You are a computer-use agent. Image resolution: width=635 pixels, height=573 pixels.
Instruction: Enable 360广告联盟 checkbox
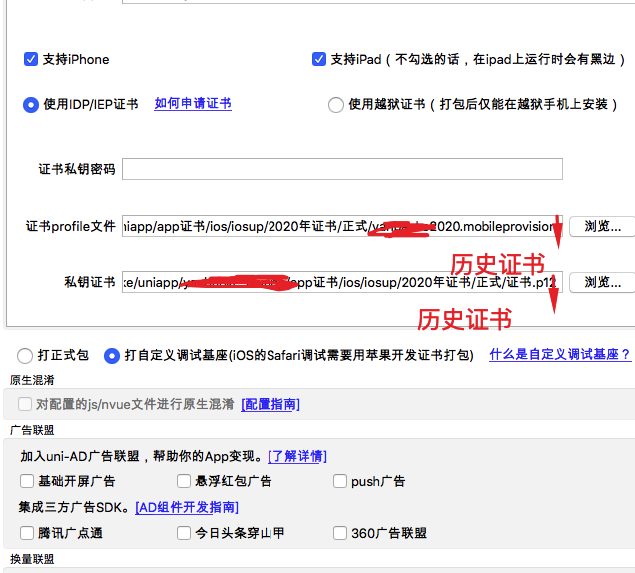pyautogui.click(x=340, y=533)
